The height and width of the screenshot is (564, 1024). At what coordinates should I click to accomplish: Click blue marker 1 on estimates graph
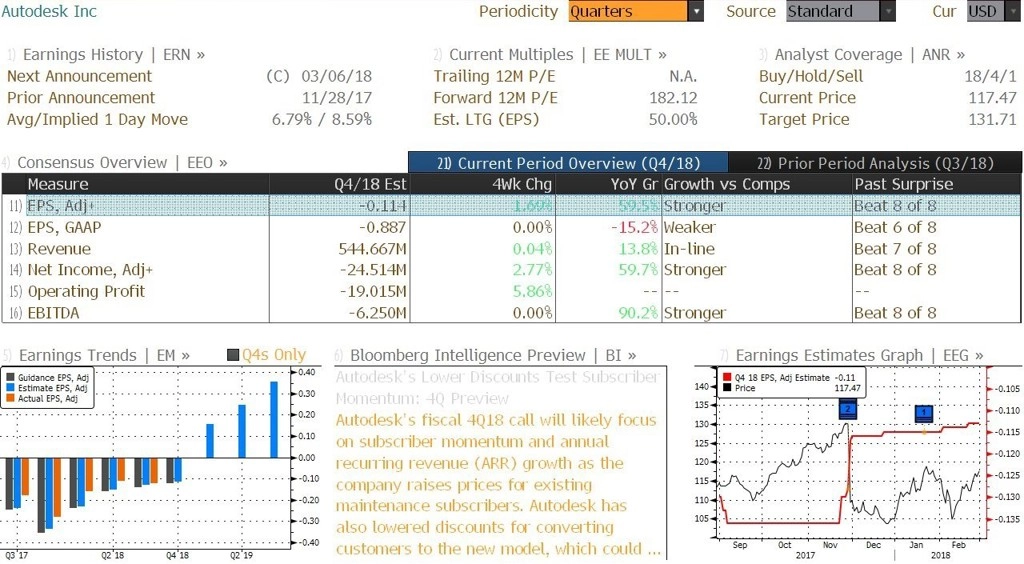[923, 413]
